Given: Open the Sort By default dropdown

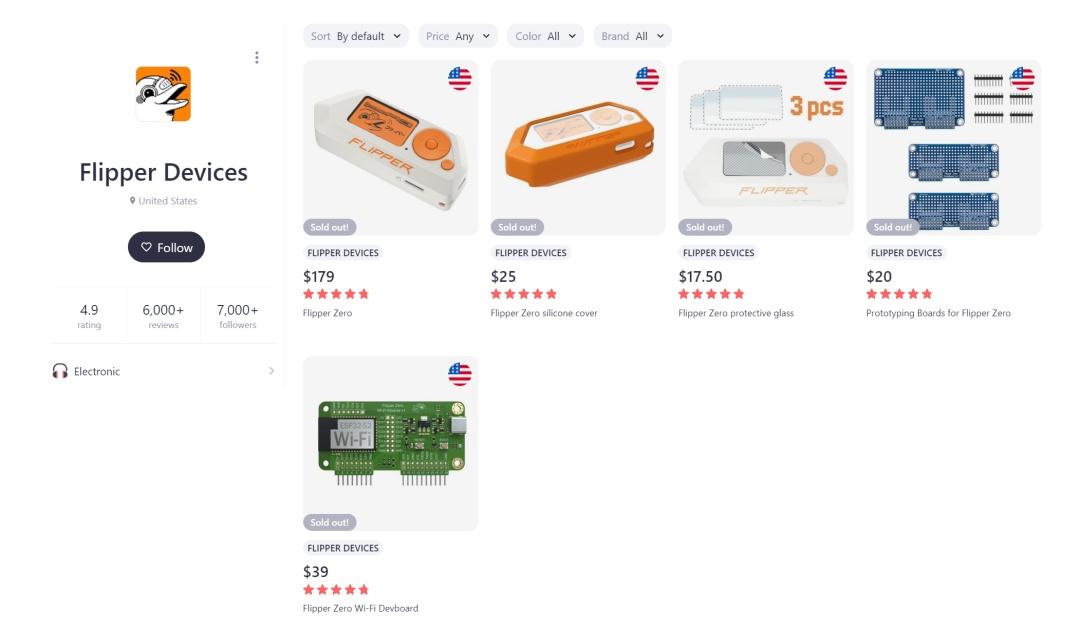Looking at the screenshot, I should point(356,36).
